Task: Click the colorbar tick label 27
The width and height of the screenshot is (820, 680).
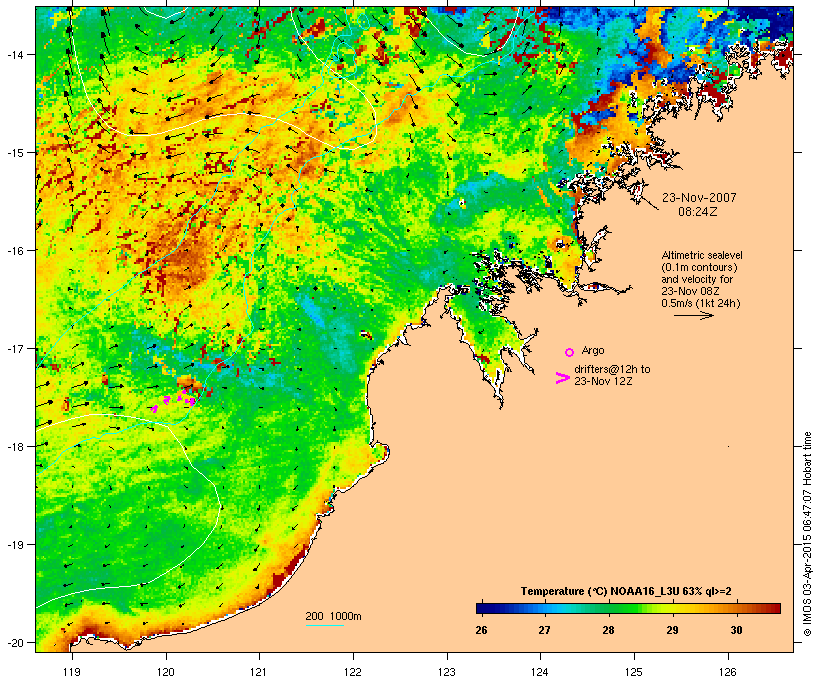Action: click(544, 630)
